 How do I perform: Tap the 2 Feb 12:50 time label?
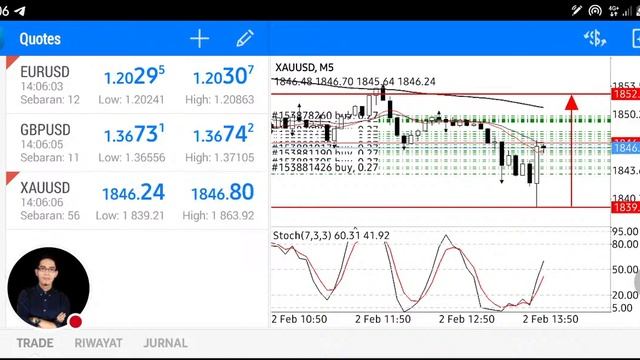point(467,319)
